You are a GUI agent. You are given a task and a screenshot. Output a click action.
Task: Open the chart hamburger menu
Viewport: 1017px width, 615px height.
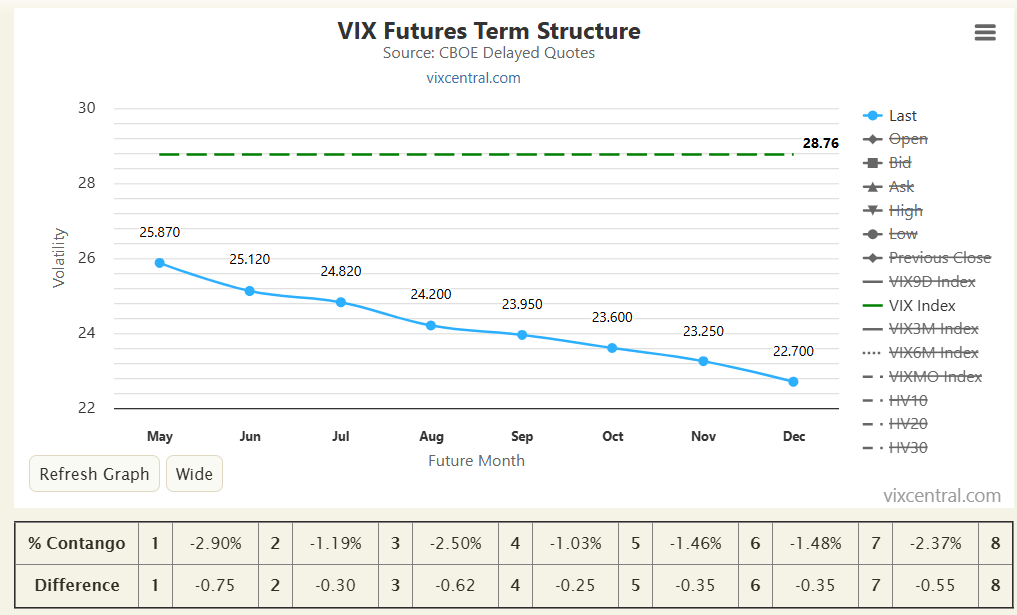[985, 32]
